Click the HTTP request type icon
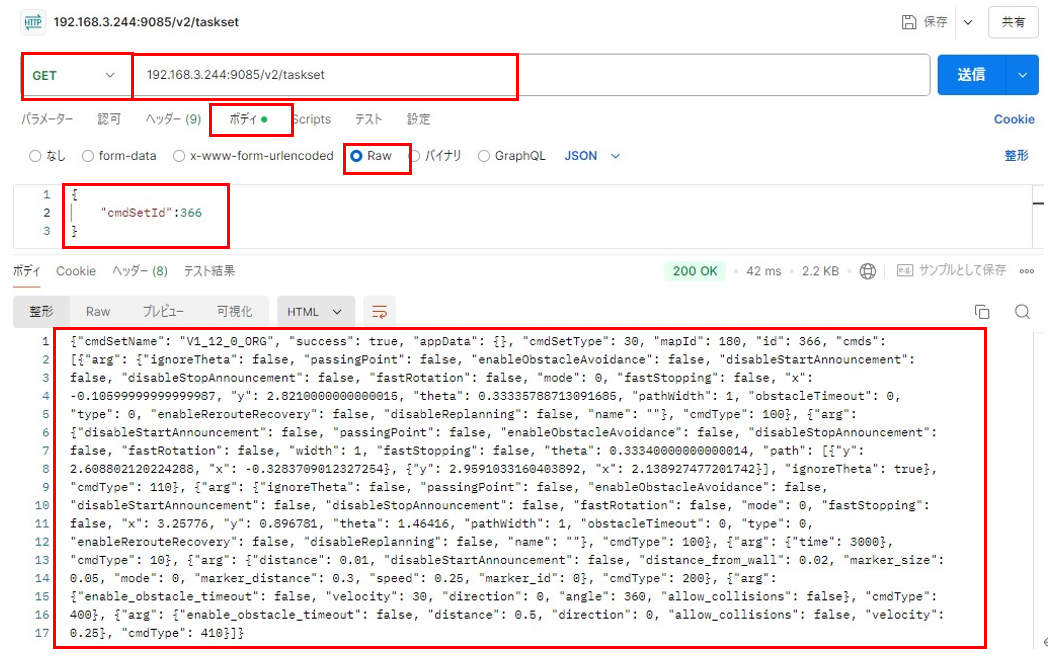This screenshot has width=1048, height=659. (x=31, y=22)
